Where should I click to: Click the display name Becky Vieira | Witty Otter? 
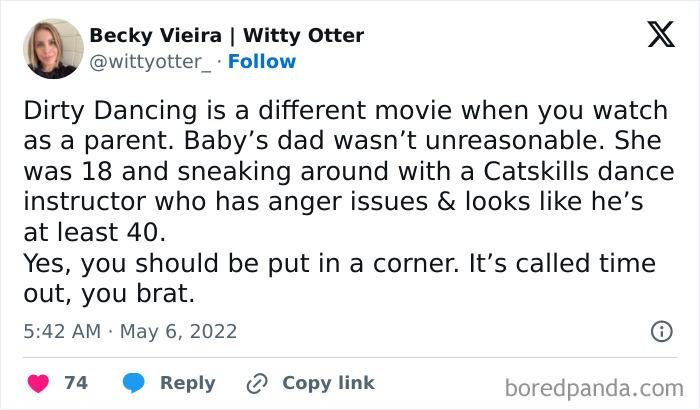(x=226, y=36)
